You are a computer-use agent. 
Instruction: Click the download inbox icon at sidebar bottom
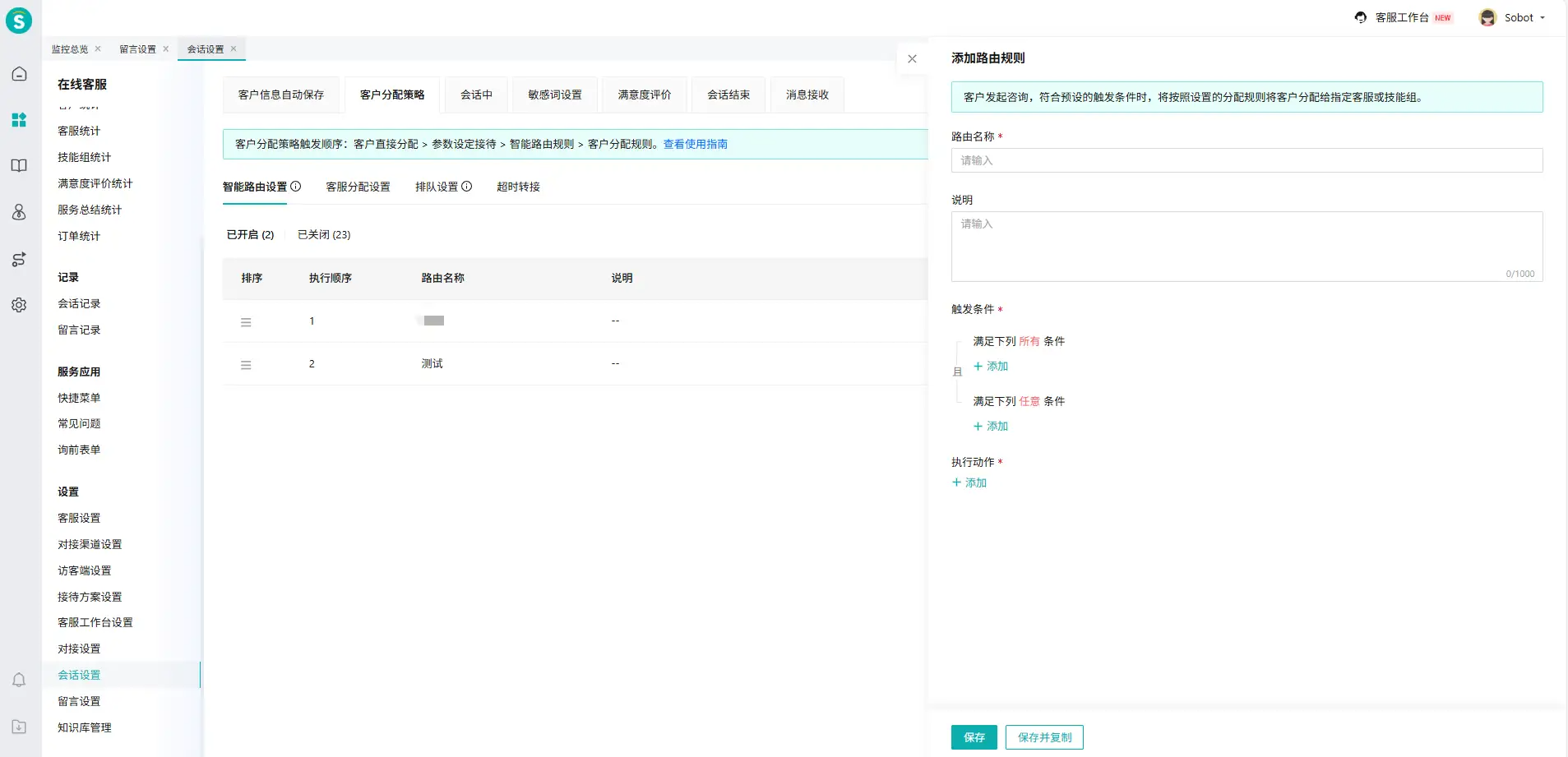[x=19, y=727]
